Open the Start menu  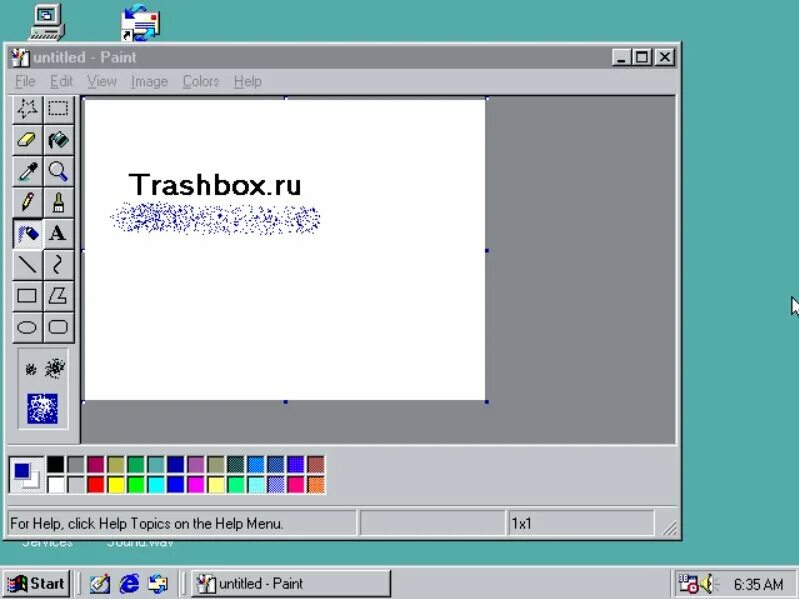point(36,583)
